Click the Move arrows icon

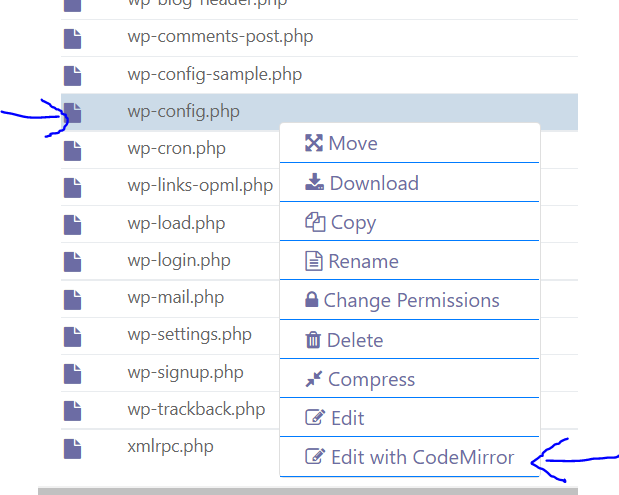[x=314, y=143]
